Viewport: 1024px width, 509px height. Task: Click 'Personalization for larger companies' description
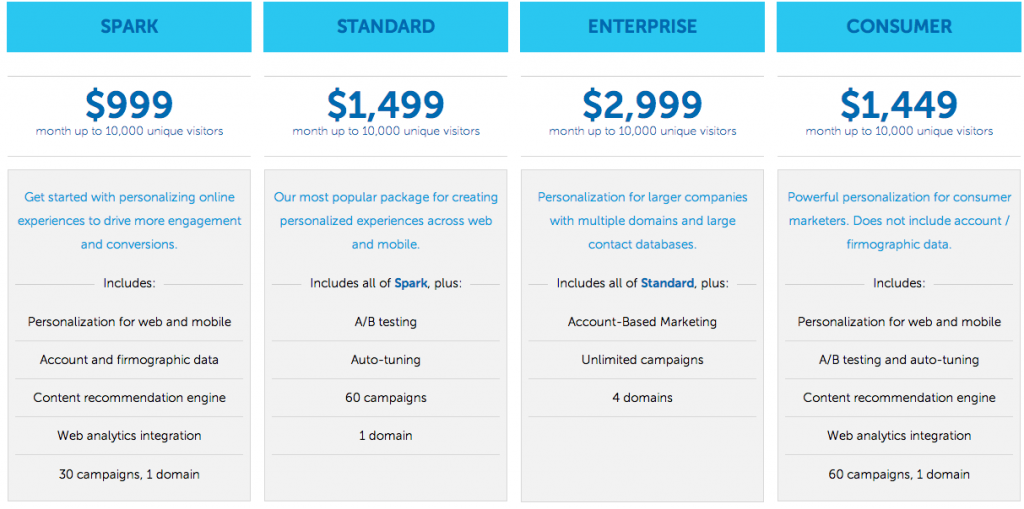(642, 220)
